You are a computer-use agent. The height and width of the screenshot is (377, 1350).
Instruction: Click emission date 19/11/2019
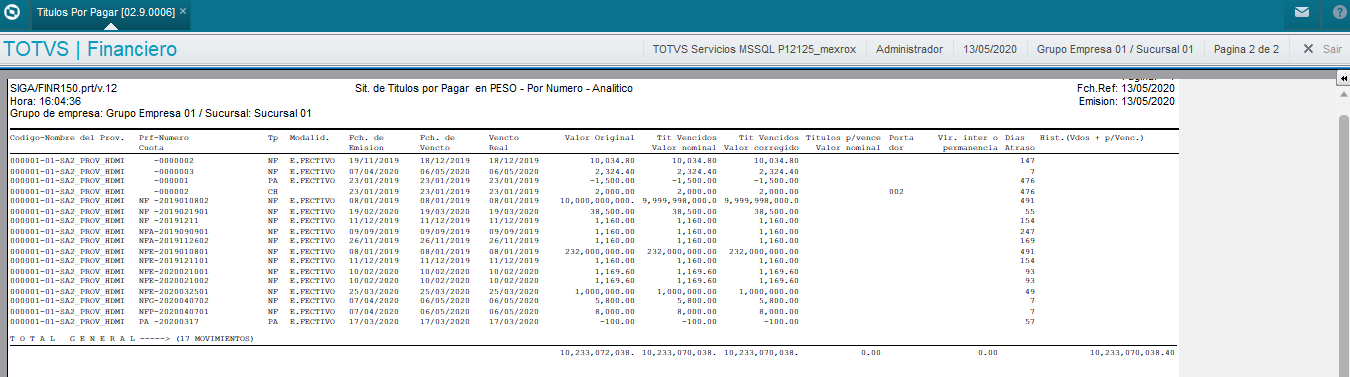click(x=373, y=160)
